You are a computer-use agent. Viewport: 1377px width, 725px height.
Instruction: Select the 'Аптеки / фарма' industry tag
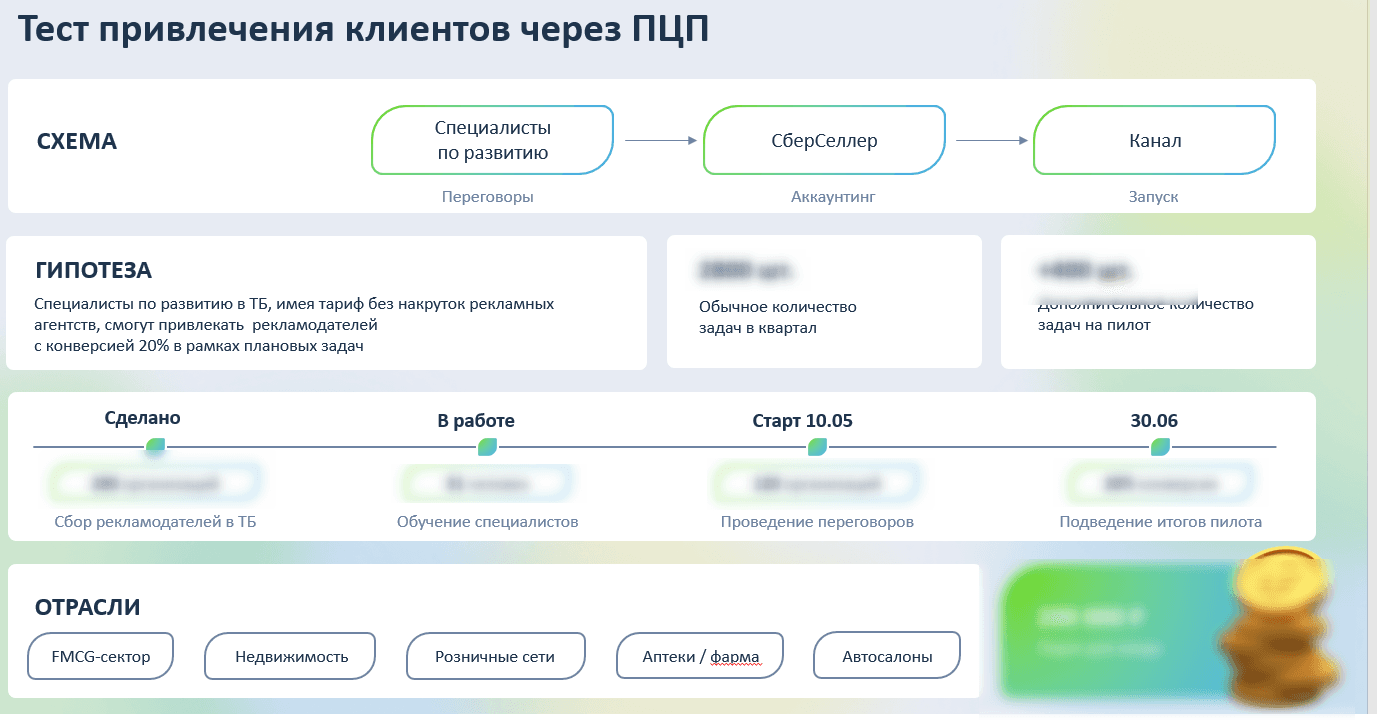700,656
